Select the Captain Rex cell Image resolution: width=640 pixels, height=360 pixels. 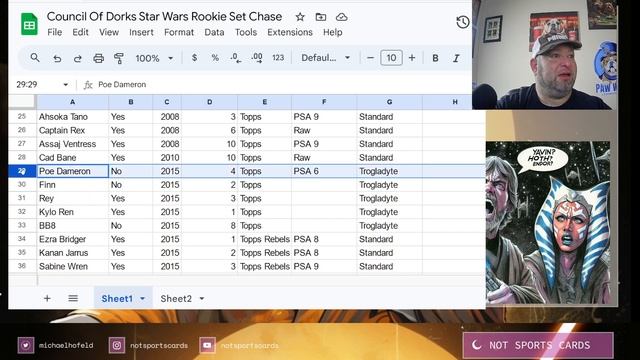[73, 130]
